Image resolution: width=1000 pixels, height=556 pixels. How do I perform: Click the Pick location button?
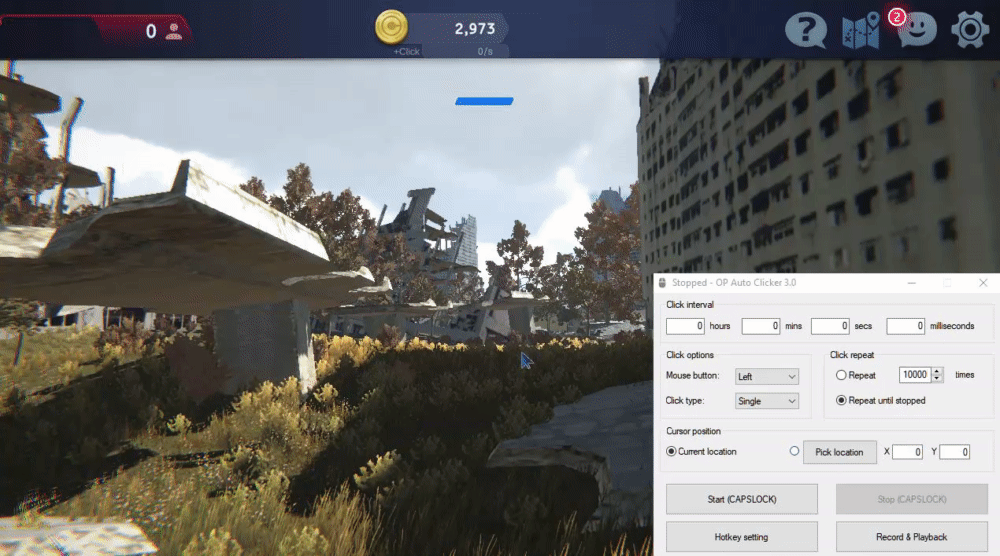(839, 452)
